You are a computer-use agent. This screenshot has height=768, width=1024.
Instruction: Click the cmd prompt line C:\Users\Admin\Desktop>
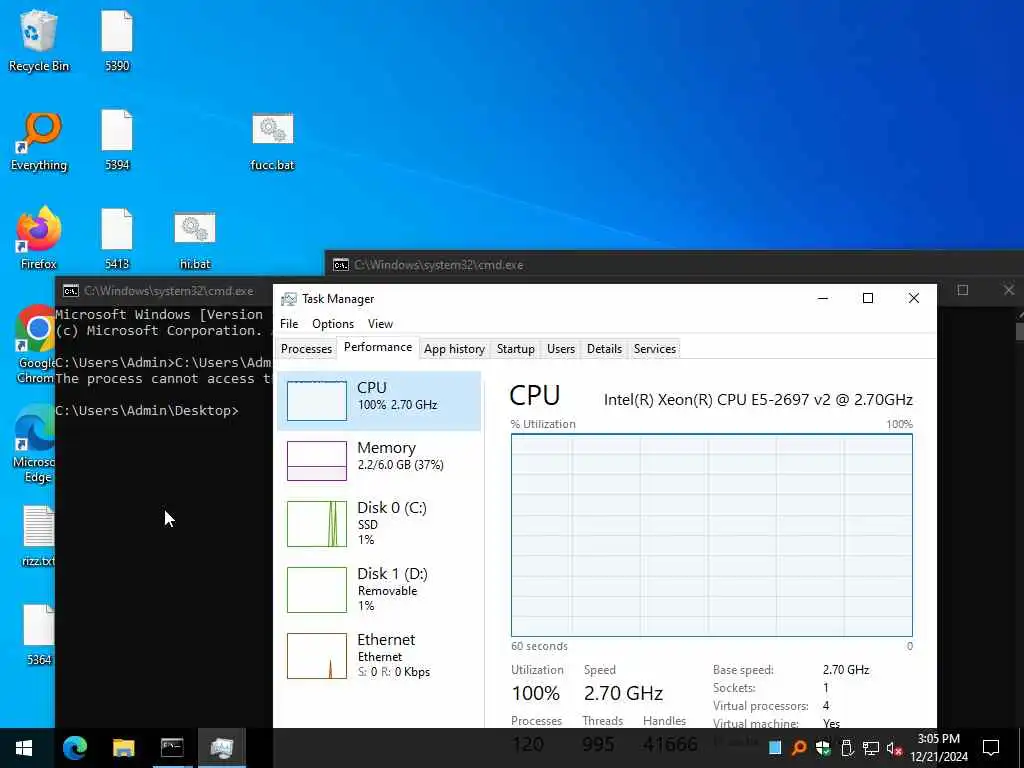[147, 411]
